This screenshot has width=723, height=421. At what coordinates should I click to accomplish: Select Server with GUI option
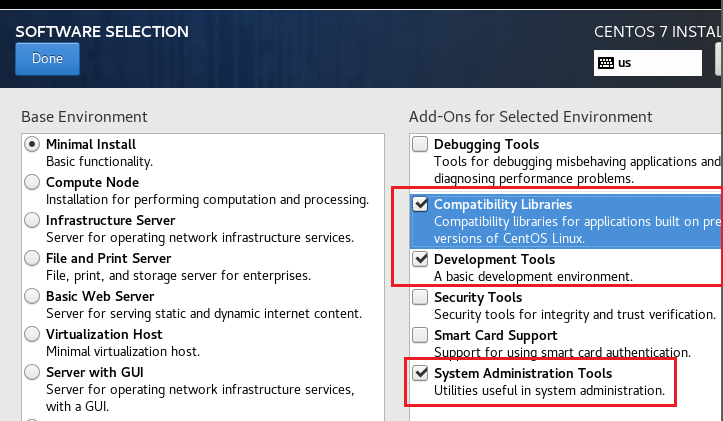[x=32, y=372]
